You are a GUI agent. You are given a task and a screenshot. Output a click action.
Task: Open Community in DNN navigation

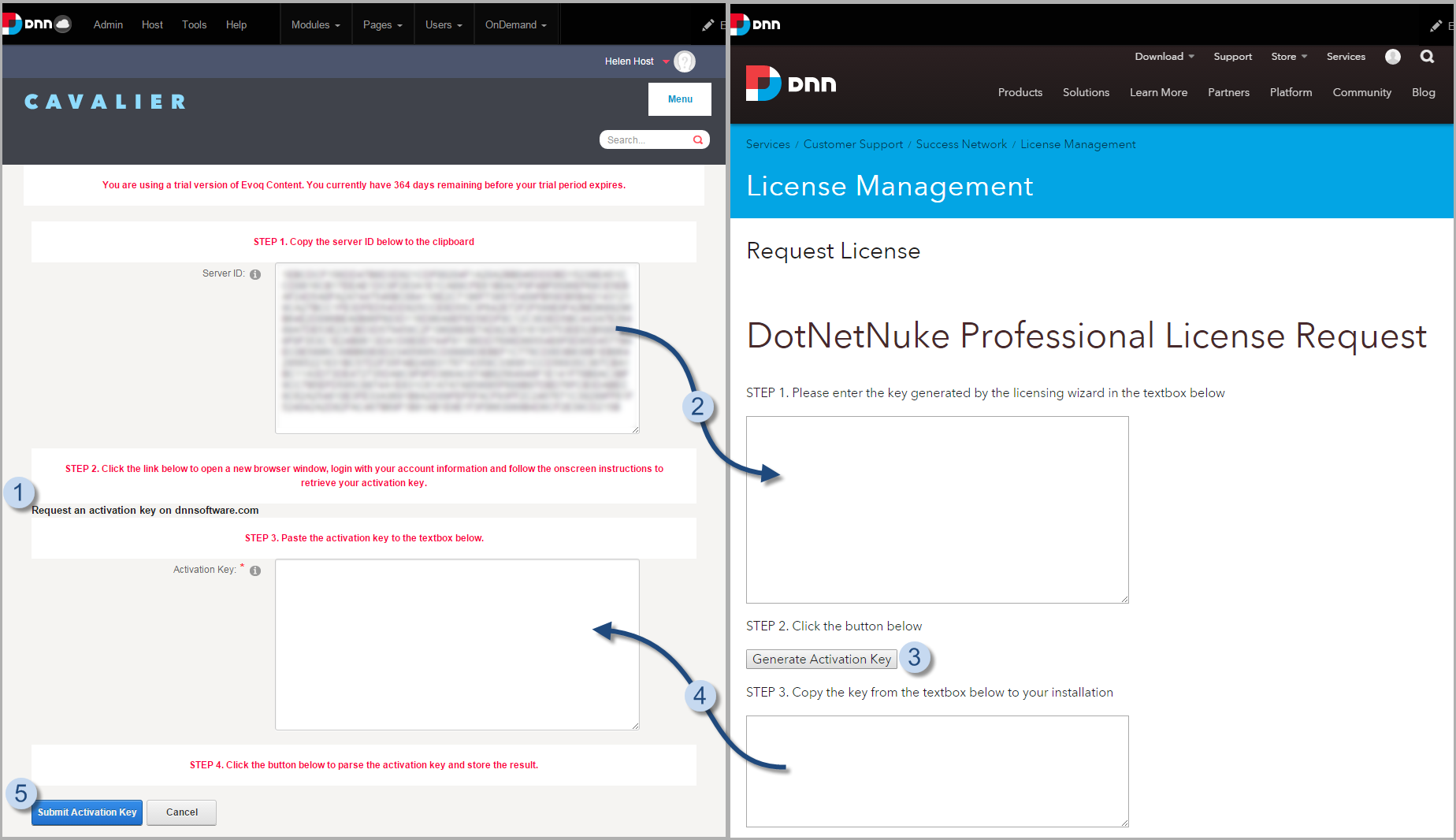click(x=1361, y=92)
